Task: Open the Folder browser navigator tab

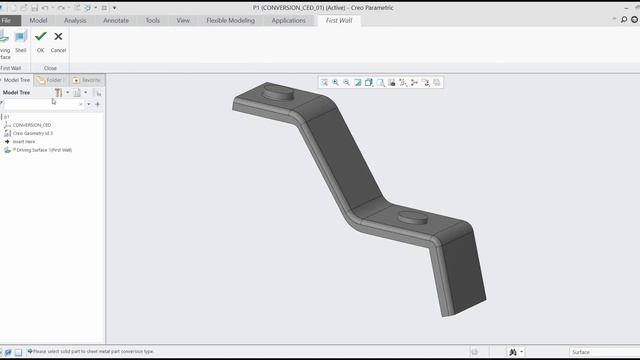Action: coord(51,80)
